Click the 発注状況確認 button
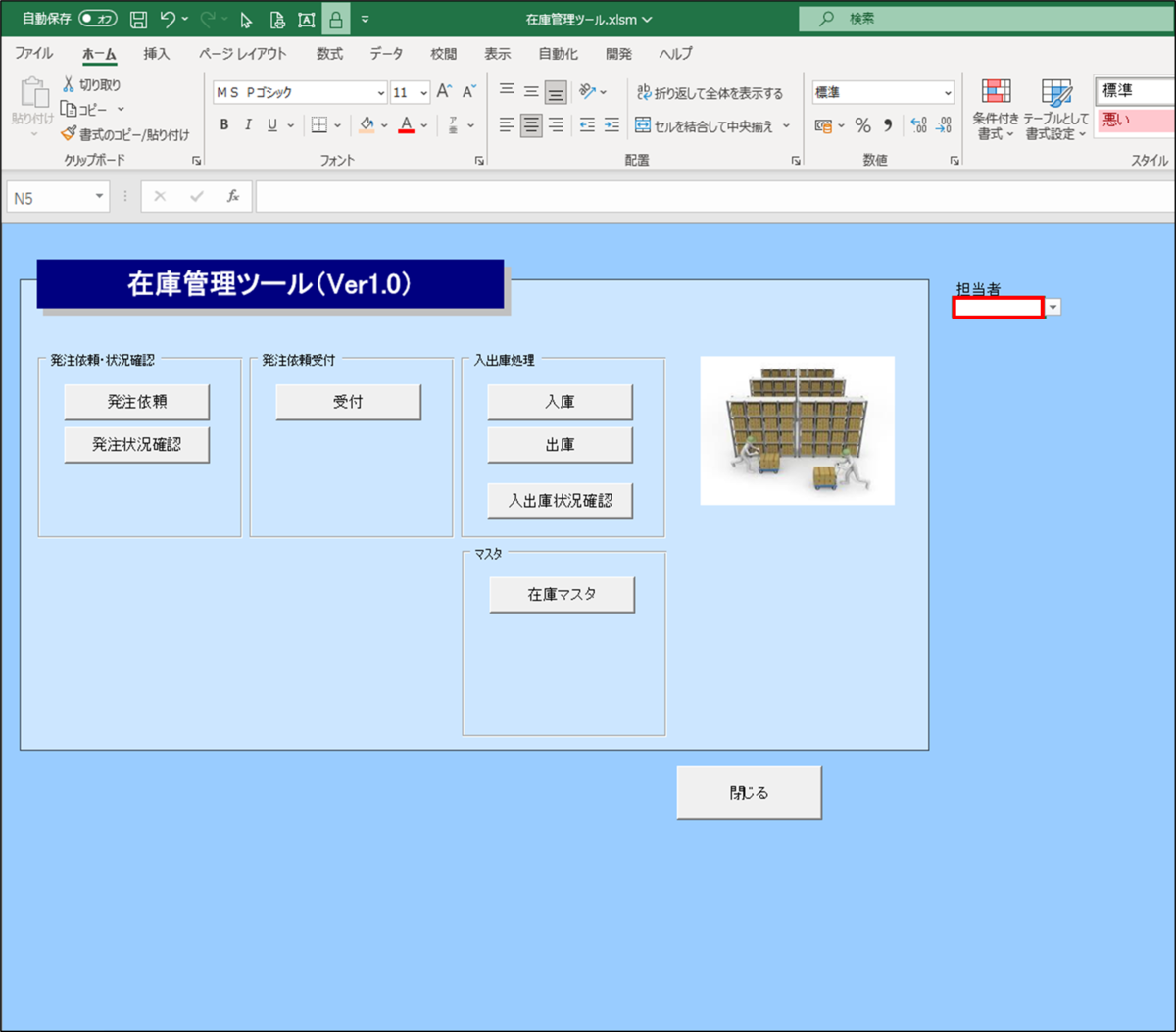Image resolution: width=1176 pixels, height=1032 pixels. (137, 444)
